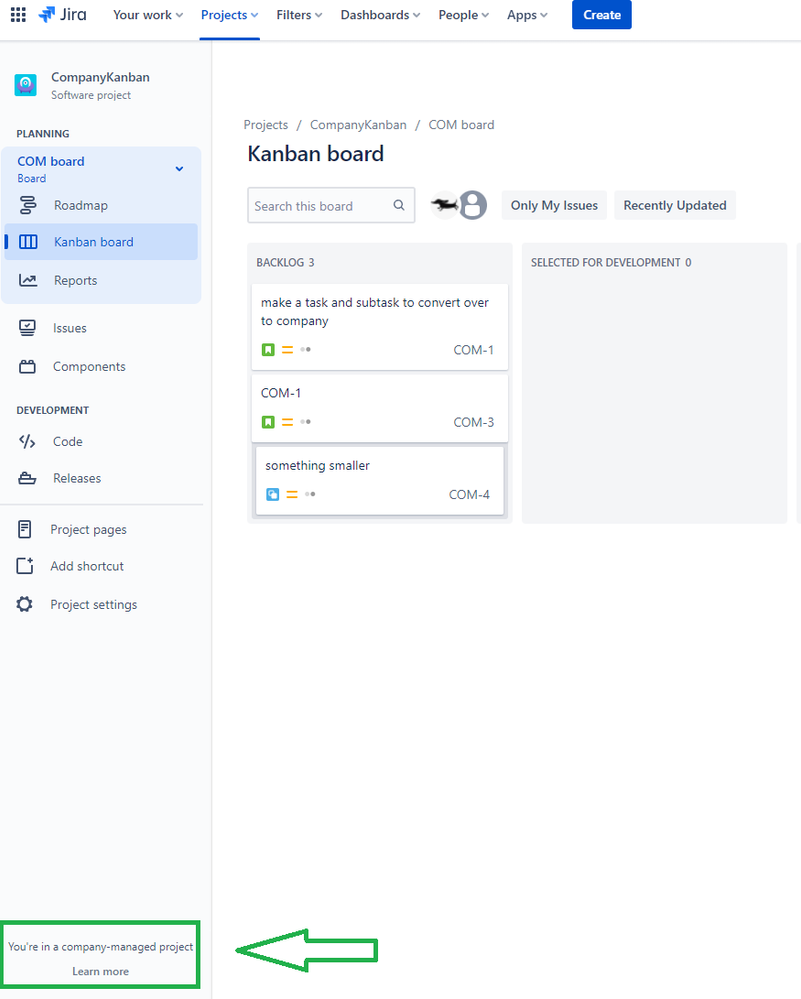The image size is (801, 999).
Task: Click the Reports chart icon
Action: click(27, 280)
